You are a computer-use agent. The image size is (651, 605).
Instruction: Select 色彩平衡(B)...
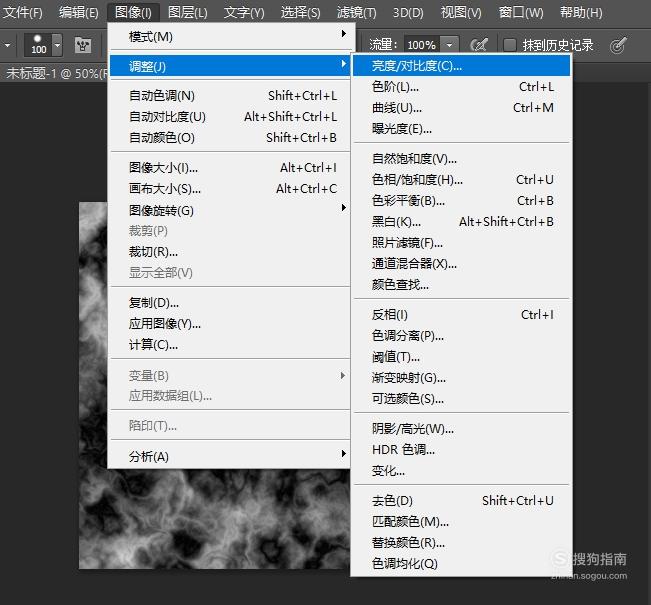pos(461,201)
